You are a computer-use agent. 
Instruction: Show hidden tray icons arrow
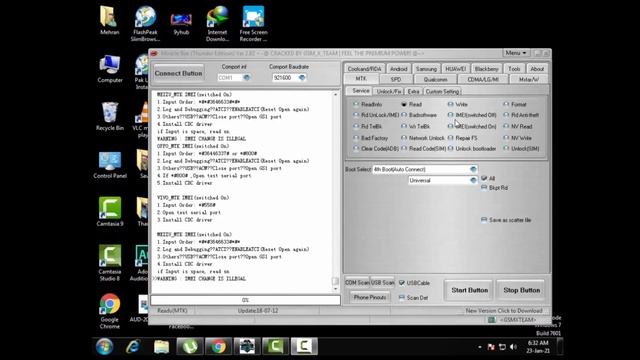pos(480,347)
